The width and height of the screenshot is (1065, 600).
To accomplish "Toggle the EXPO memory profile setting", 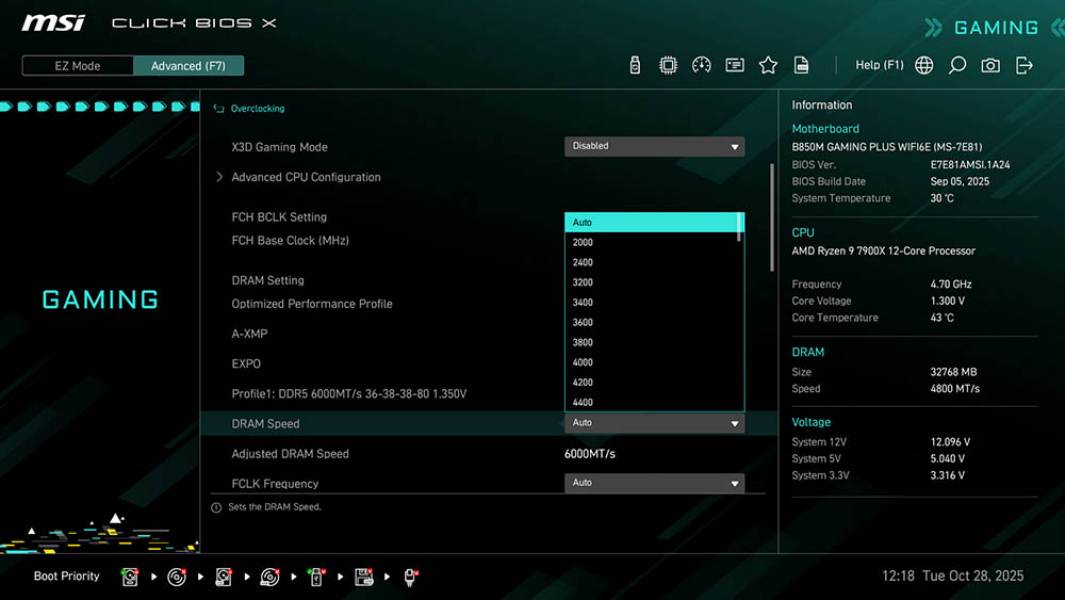I will click(x=248, y=363).
